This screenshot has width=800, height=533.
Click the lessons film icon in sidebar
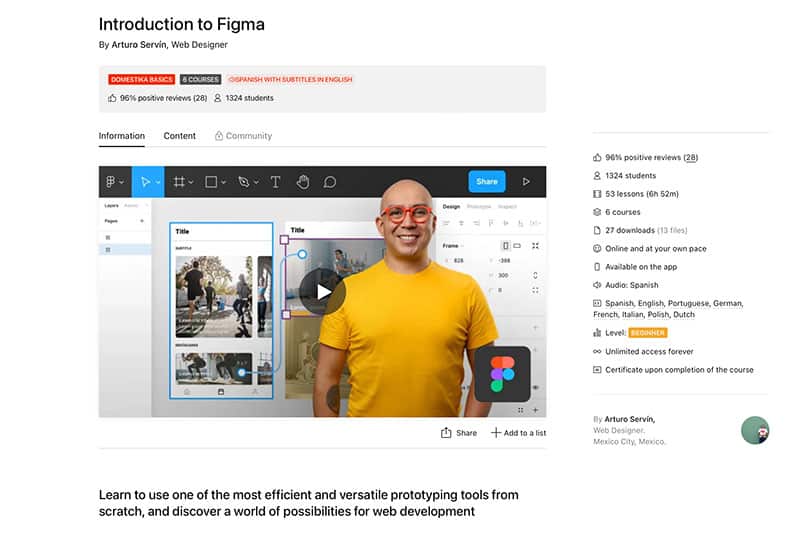(x=597, y=194)
